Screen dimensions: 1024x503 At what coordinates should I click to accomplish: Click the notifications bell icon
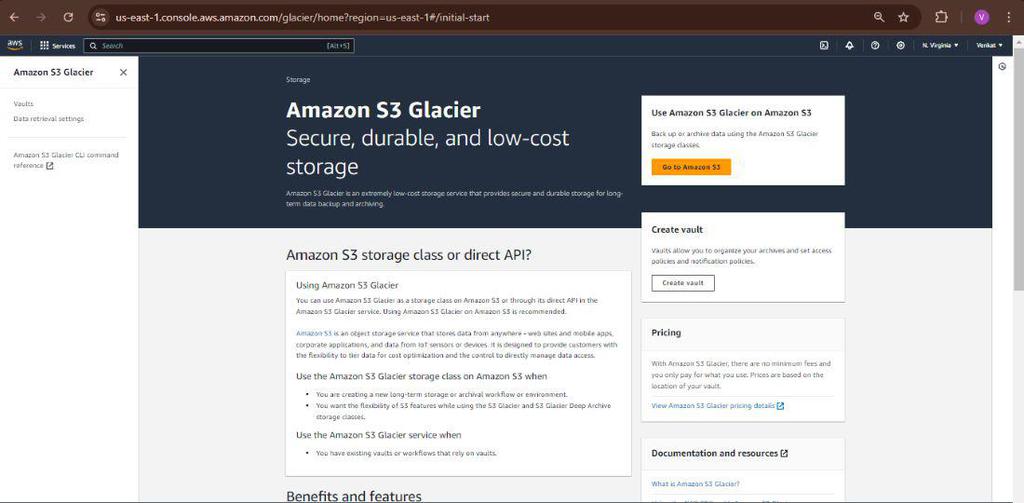tap(849, 45)
